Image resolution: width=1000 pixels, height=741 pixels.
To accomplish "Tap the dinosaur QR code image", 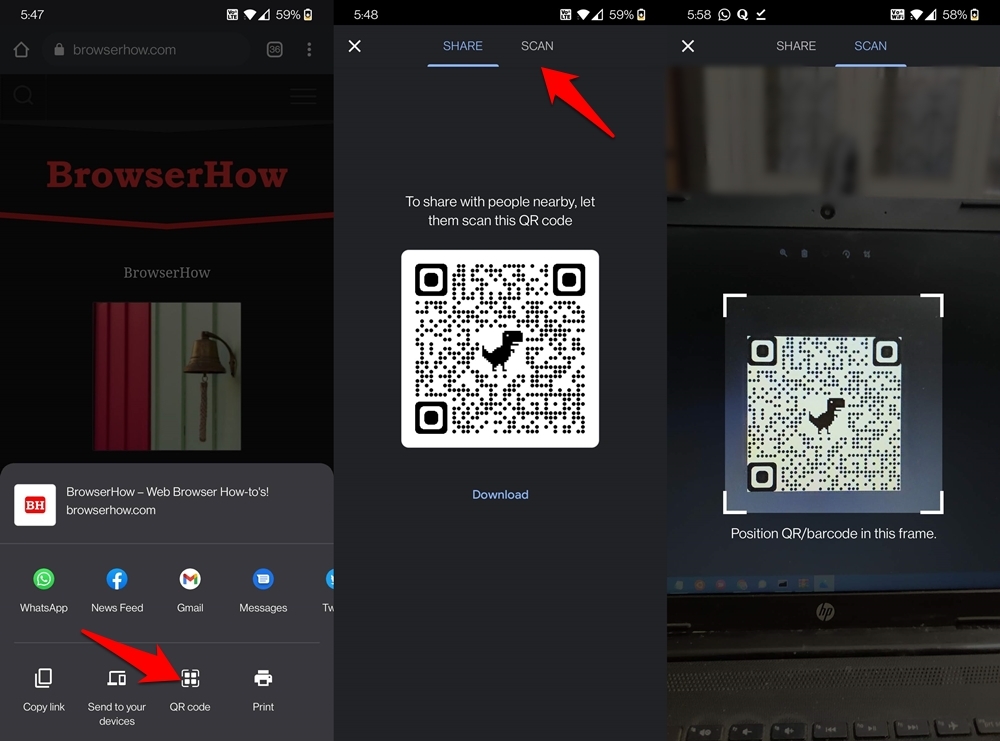I will click(500, 348).
